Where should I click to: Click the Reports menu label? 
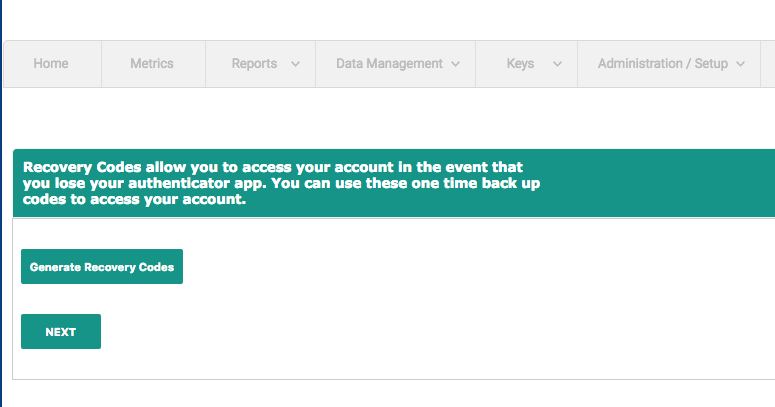[x=254, y=64]
